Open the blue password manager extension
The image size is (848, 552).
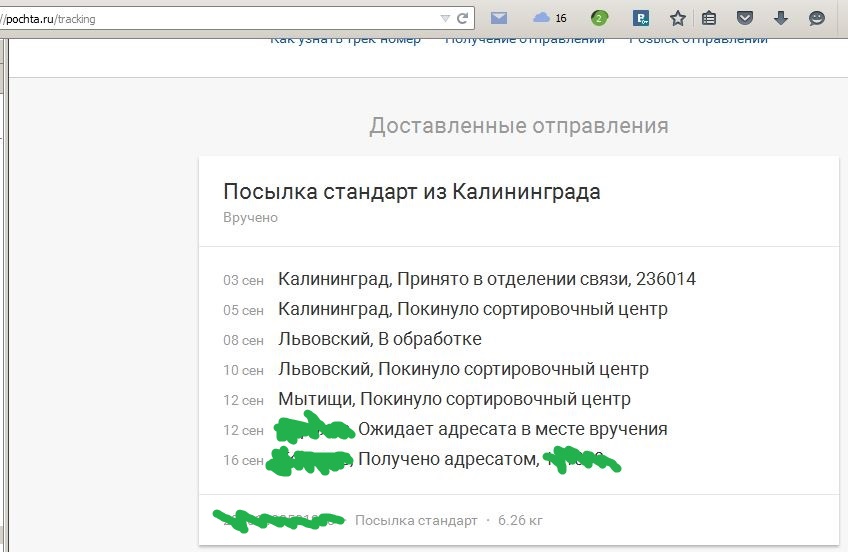coord(643,18)
